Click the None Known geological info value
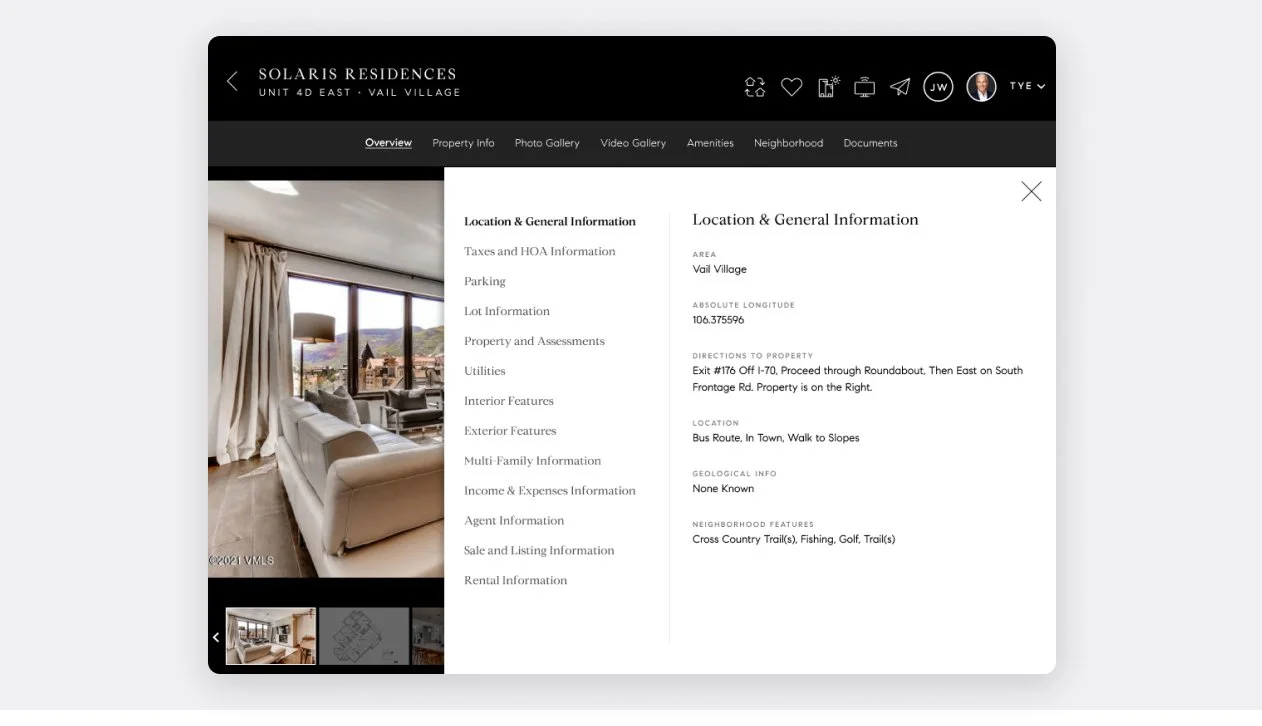 pos(723,489)
